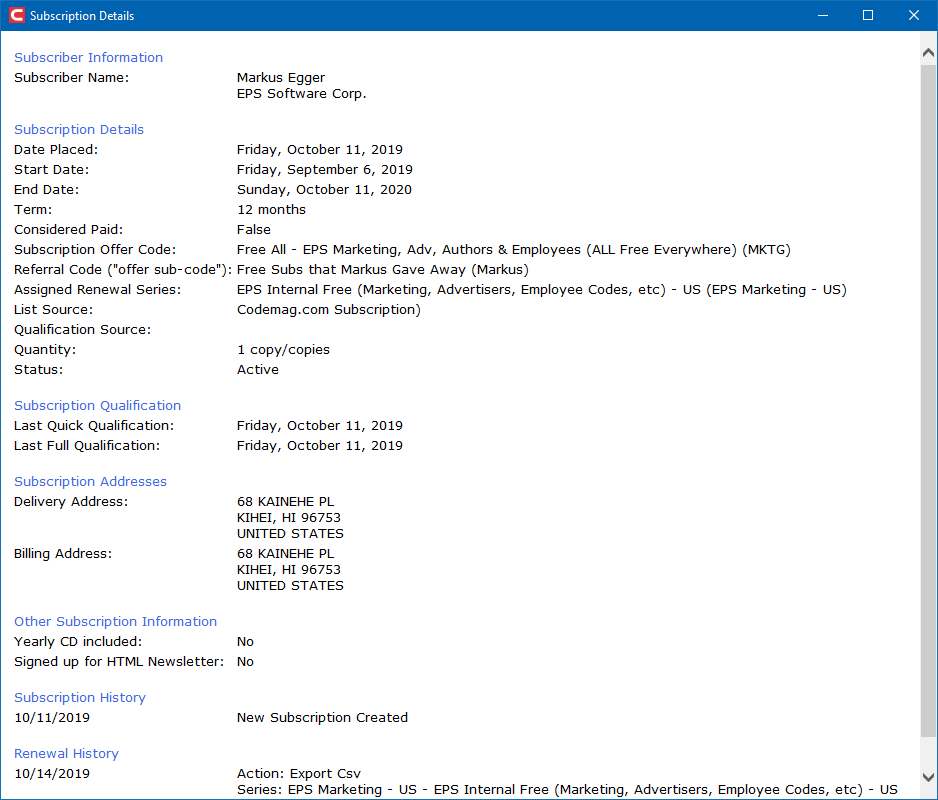Click the vertical scrollbar thumb
The image size is (938, 800).
pyautogui.click(x=928, y=401)
